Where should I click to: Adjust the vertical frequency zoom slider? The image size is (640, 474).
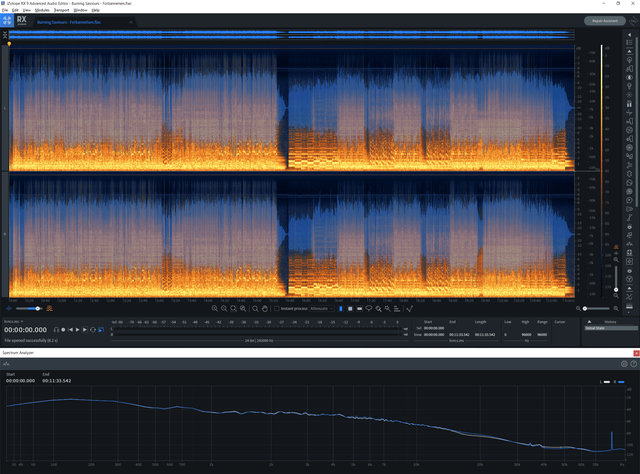[x=616, y=278]
